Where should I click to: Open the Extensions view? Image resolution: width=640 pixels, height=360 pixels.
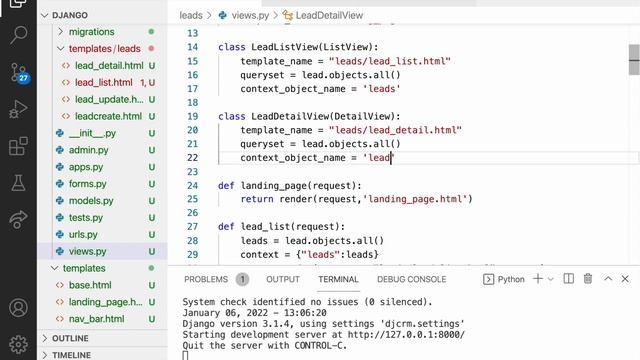click(x=18, y=146)
